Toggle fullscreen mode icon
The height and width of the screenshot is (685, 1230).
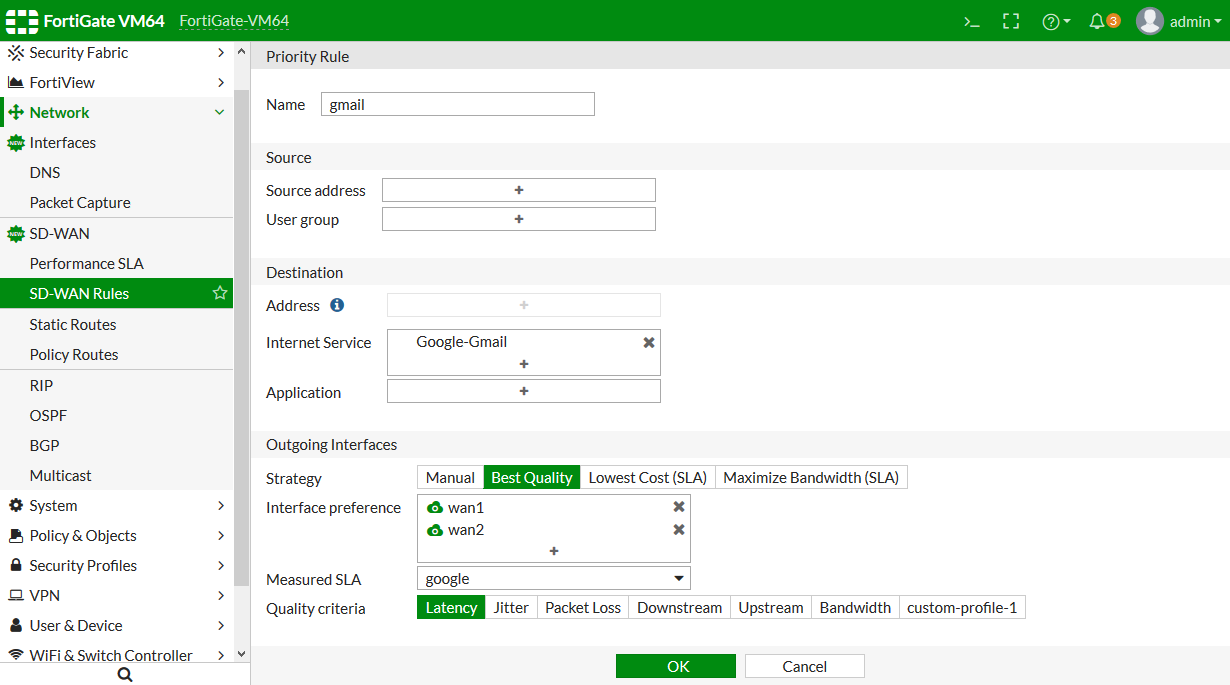click(x=1011, y=21)
